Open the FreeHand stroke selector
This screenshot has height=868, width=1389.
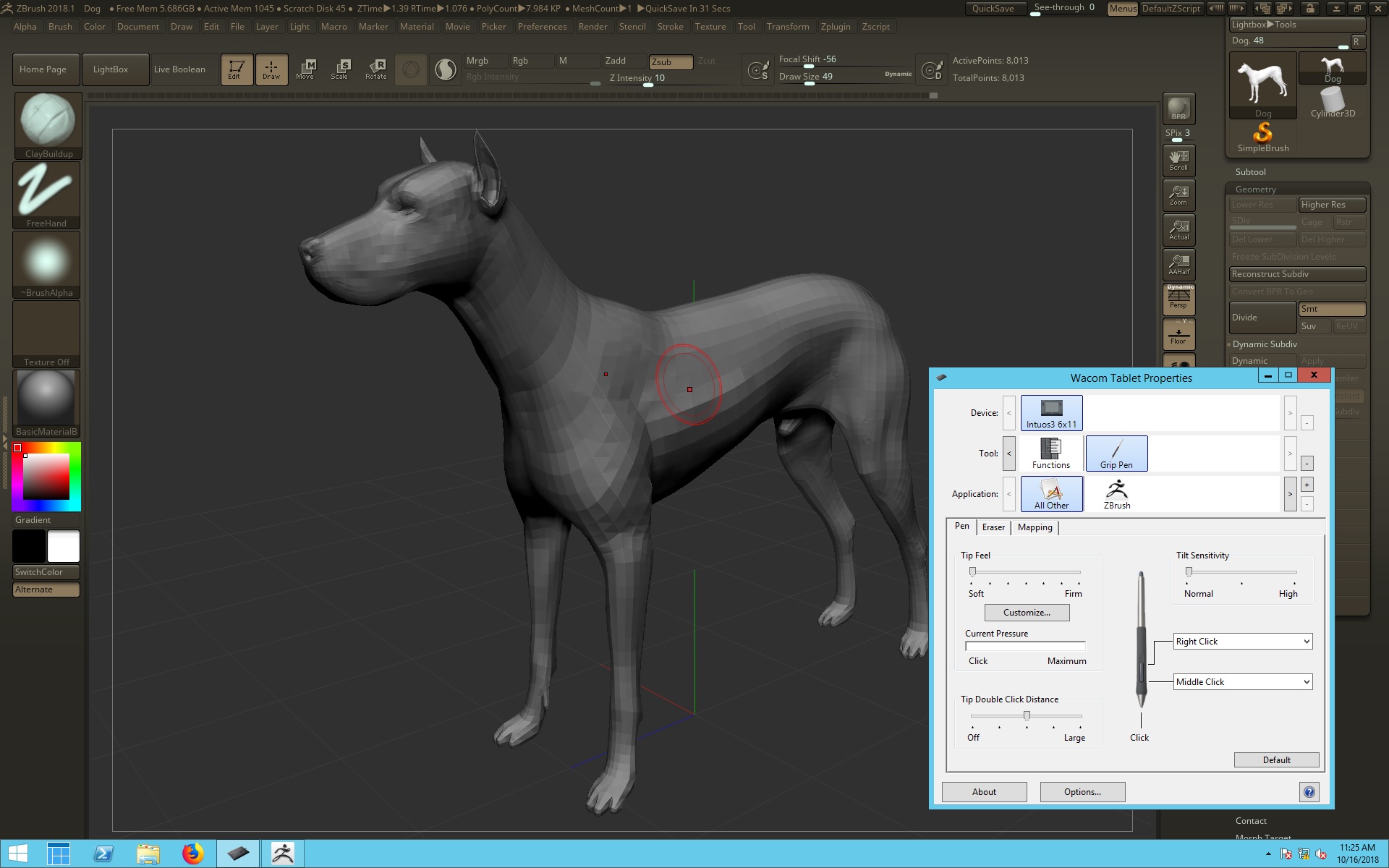coord(47,195)
